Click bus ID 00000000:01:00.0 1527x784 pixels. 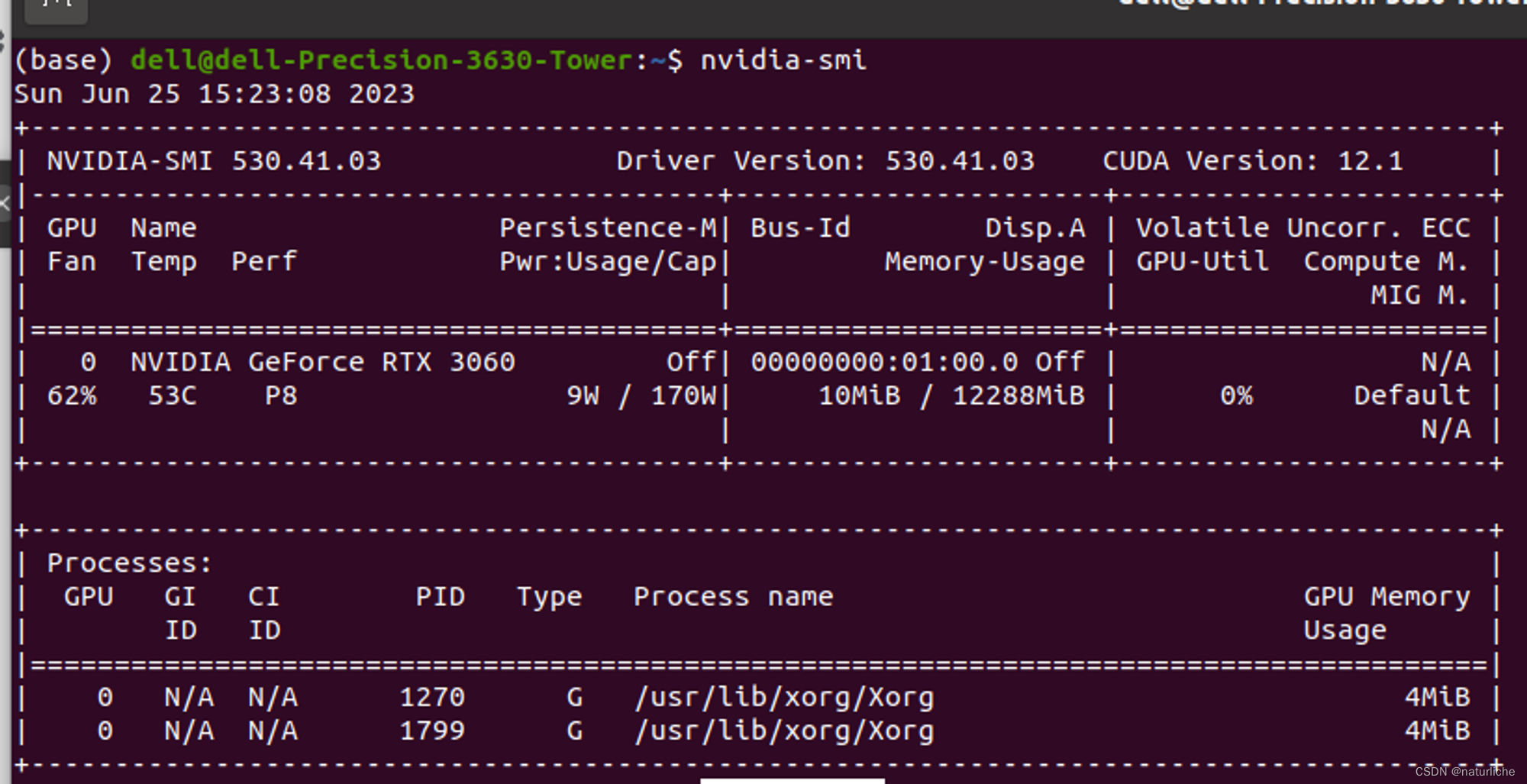click(x=884, y=362)
